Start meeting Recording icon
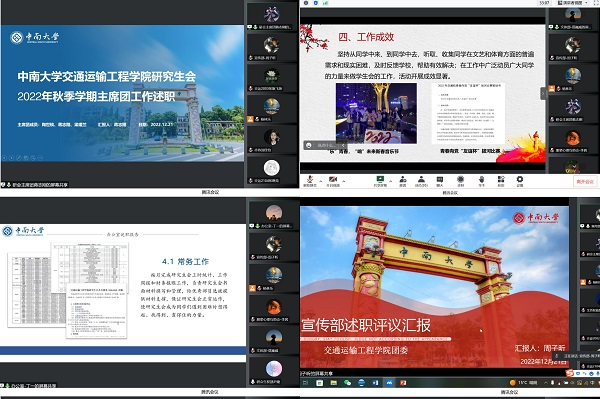Screen dimensions: 600x399 pos(460,179)
